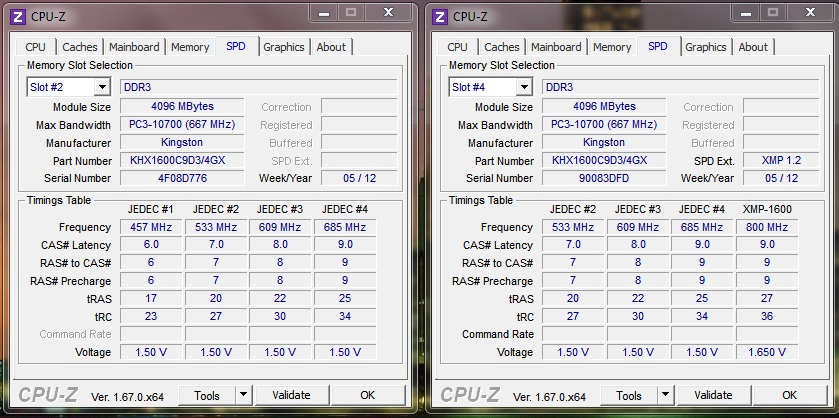Click the DDR3 type field in right window

point(681,87)
